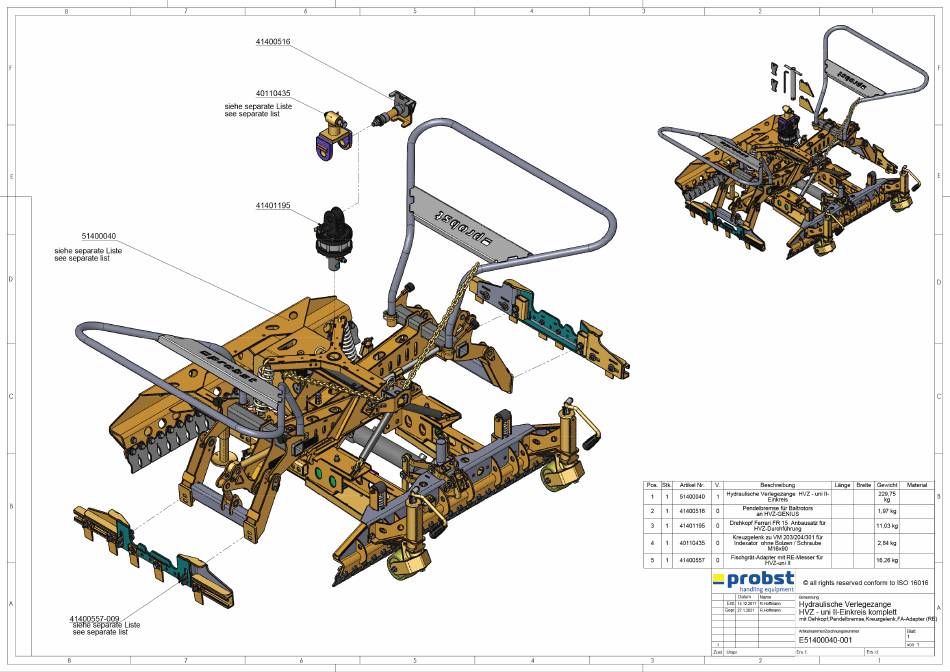This screenshot has width=950, height=672.
Task: Click the ISO 16016 copyright notice
Action: pyautogui.click(x=866, y=582)
